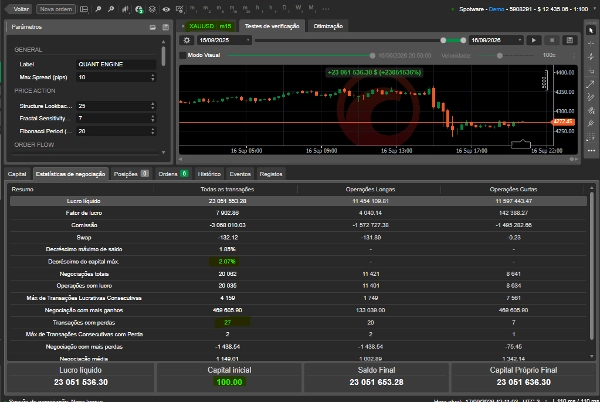Viewport: 600px width, 402px height.
Task: Click the first magnifier zoom icon
Action: 98,9
